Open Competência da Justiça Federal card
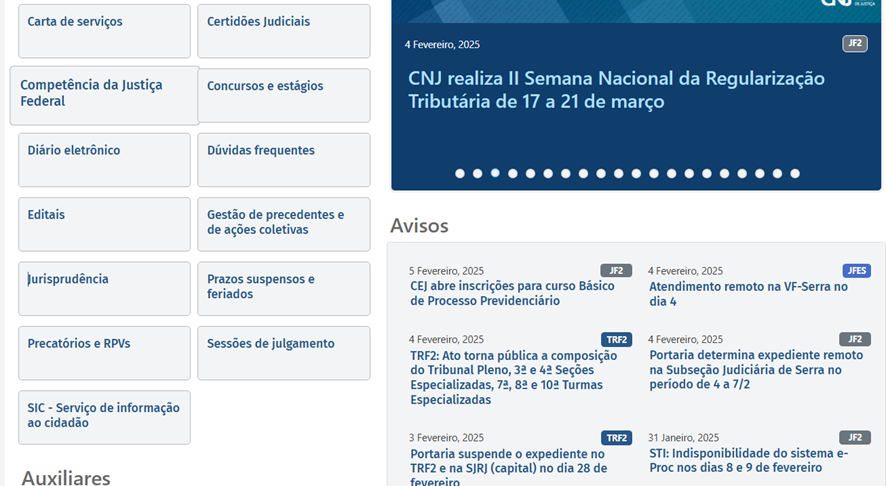The height and width of the screenshot is (486, 886). [105, 96]
